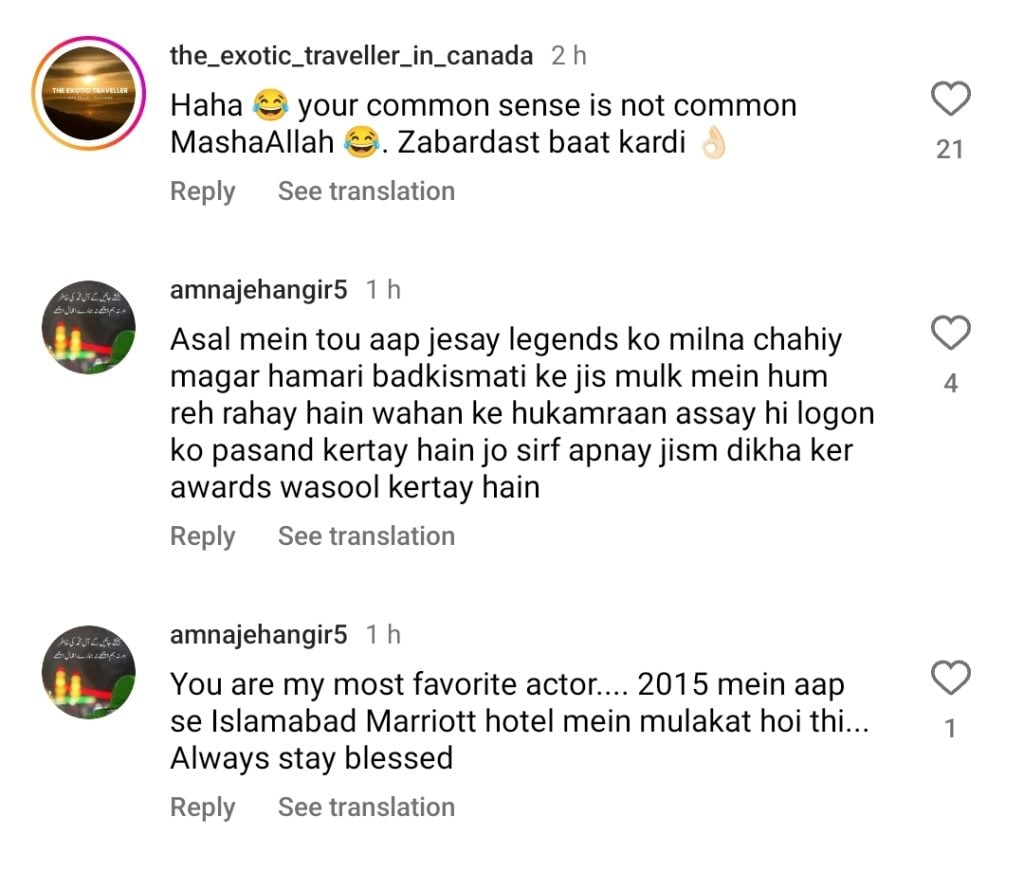Viewport: 1024px width, 871px height.
Task: View the 1 like count
Action: (950, 730)
